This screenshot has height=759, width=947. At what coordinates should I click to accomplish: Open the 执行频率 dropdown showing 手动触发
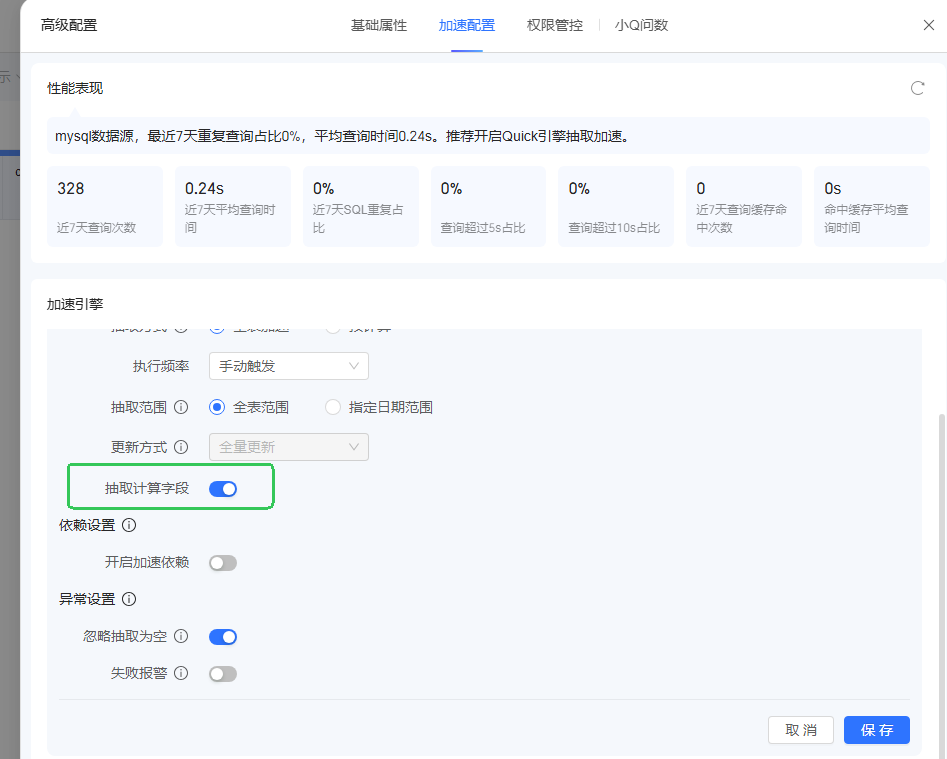click(288, 366)
